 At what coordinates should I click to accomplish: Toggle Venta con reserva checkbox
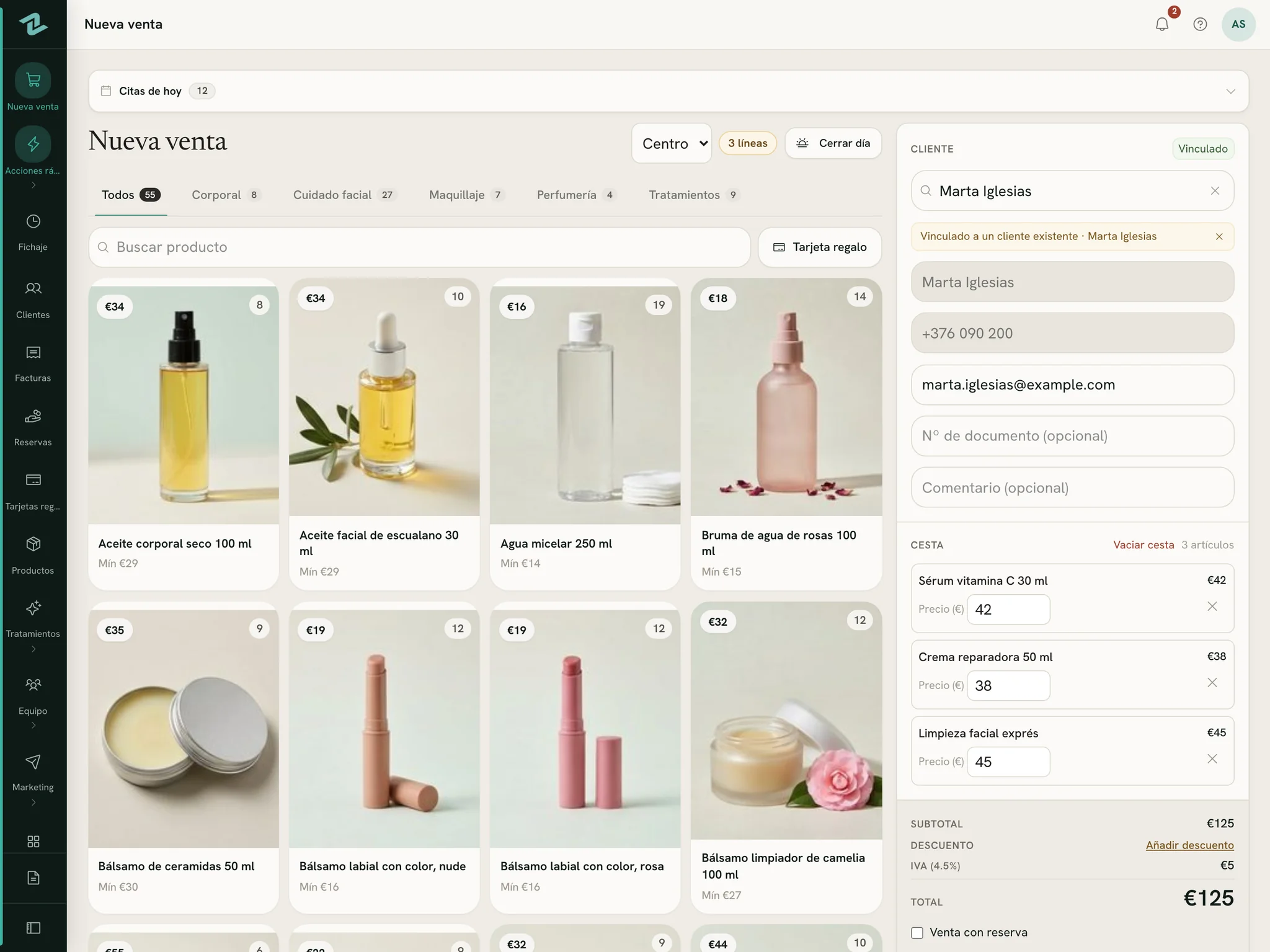(x=917, y=933)
